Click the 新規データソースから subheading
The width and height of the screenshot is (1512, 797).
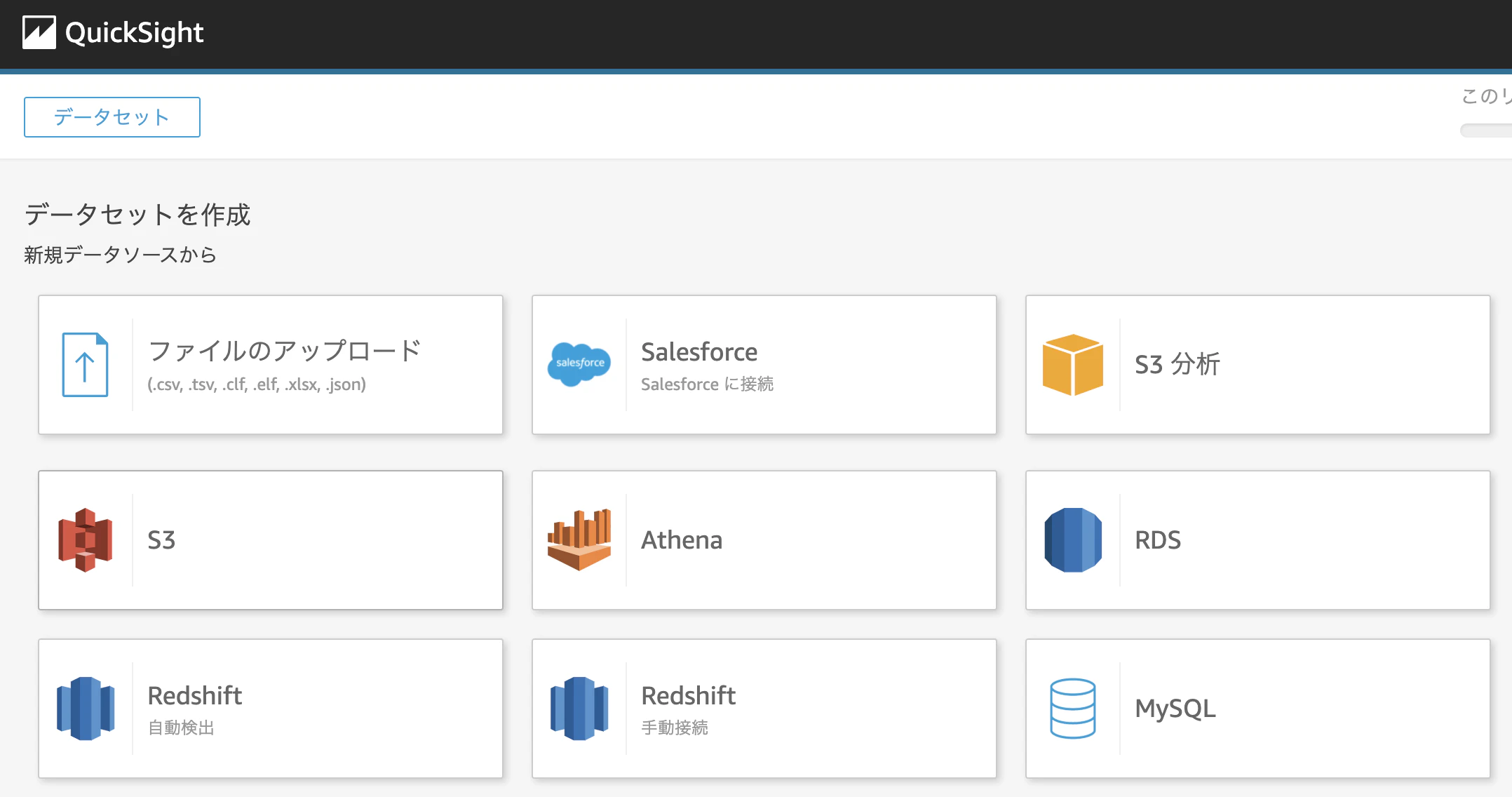coord(120,255)
